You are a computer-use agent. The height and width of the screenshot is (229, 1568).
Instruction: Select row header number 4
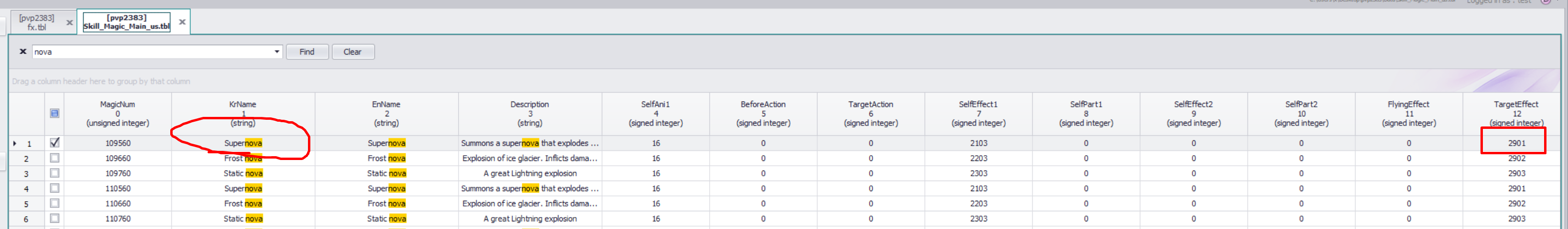(x=26, y=189)
